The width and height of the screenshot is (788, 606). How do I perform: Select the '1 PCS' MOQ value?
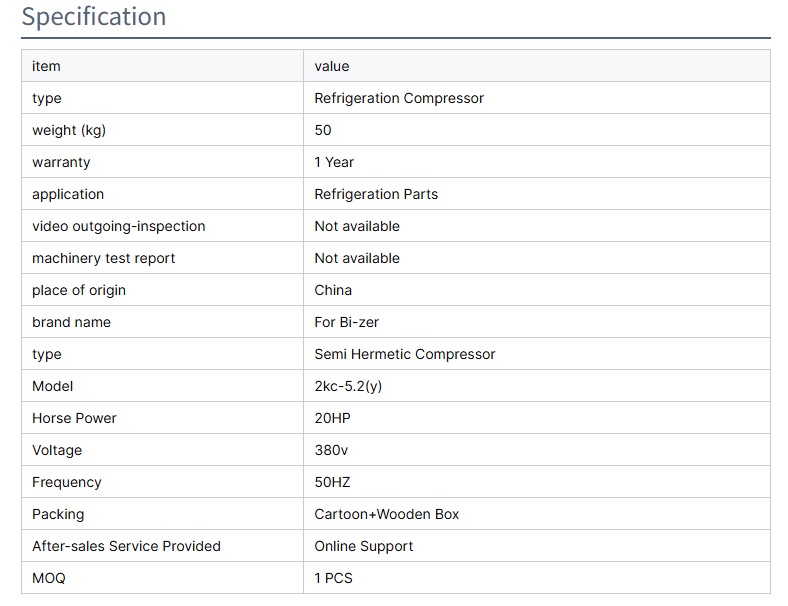point(333,578)
